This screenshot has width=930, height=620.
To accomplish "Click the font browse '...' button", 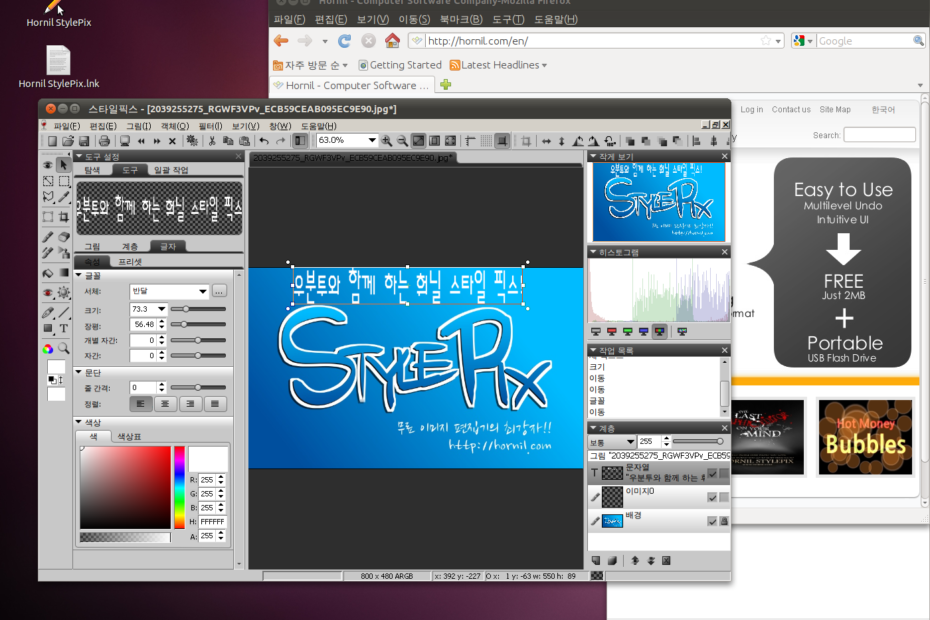I will tap(219, 291).
